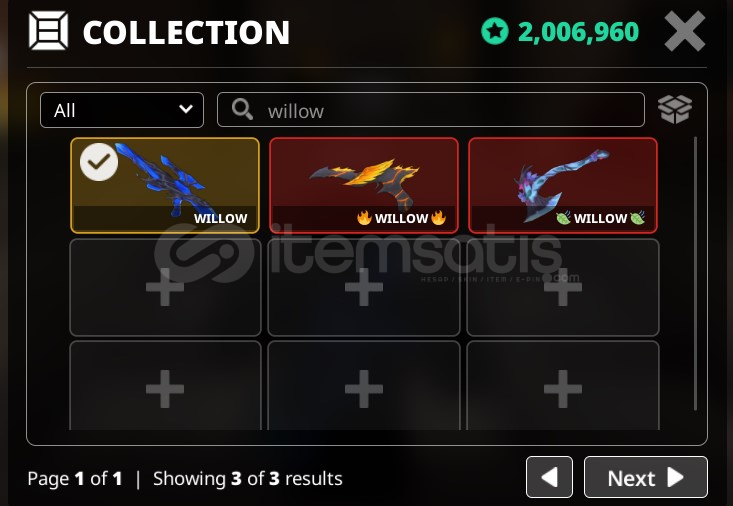Screen dimensions: 733x506
Task: Click the collection list scrollbar
Action: click(696, 274)
